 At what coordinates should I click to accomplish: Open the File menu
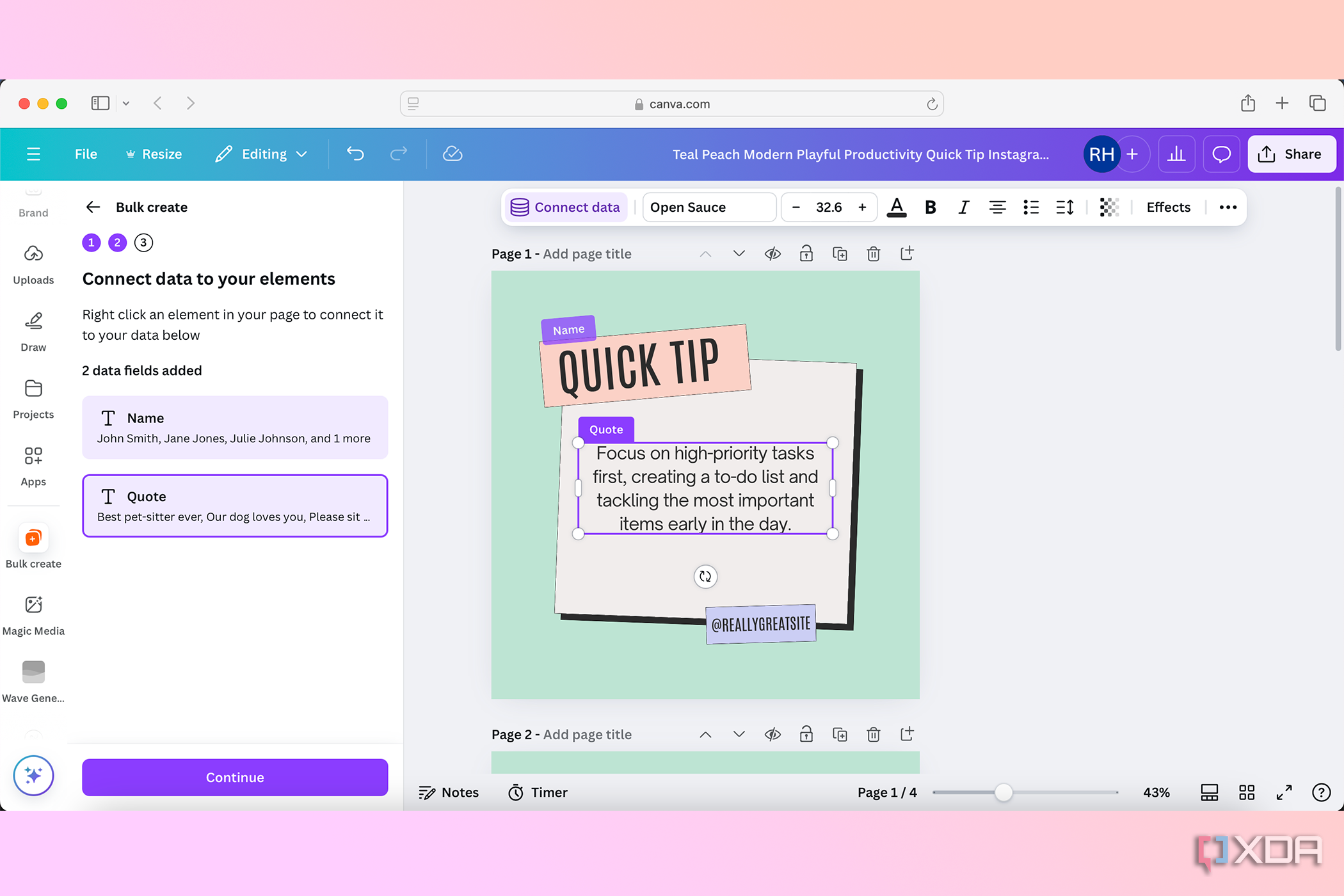tap(86, 154)
